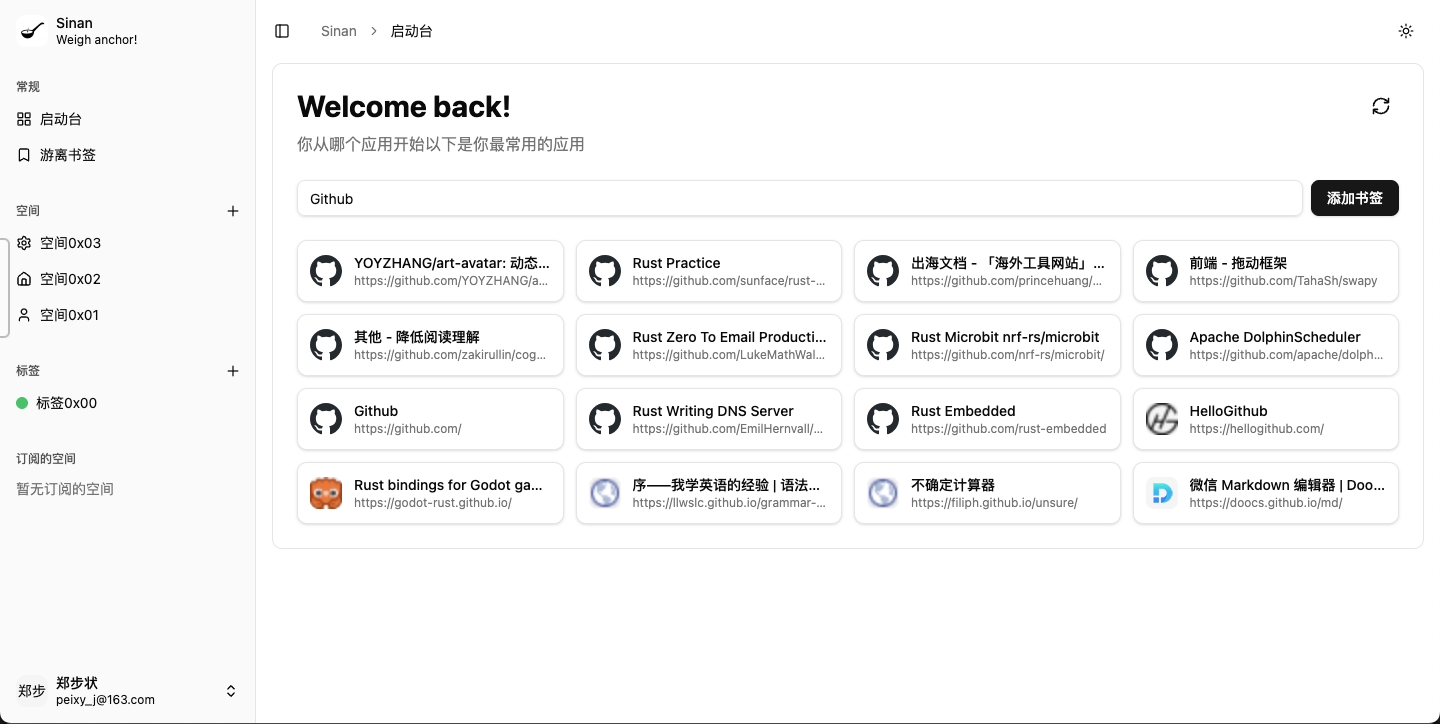
Task: Toggle the sidebar panel icon
Action: (x=282, y=31)
